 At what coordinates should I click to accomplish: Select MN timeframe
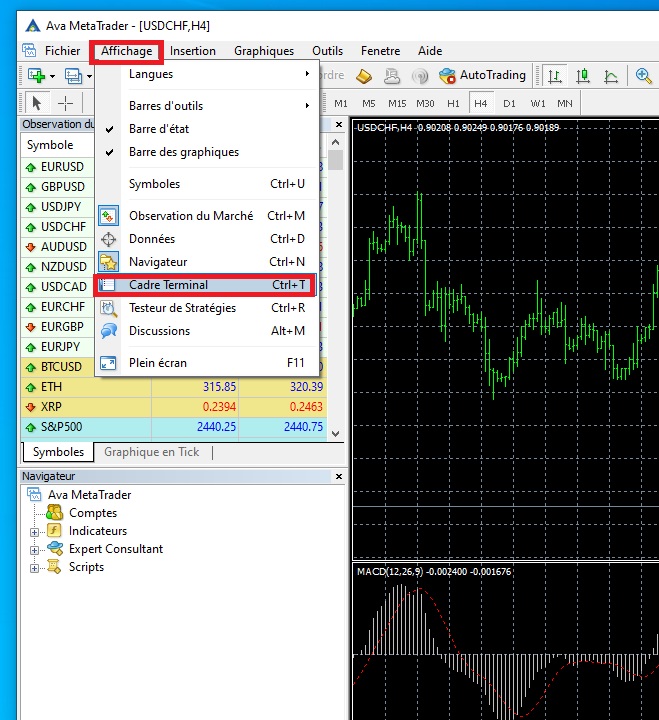[x=565, y=104]
